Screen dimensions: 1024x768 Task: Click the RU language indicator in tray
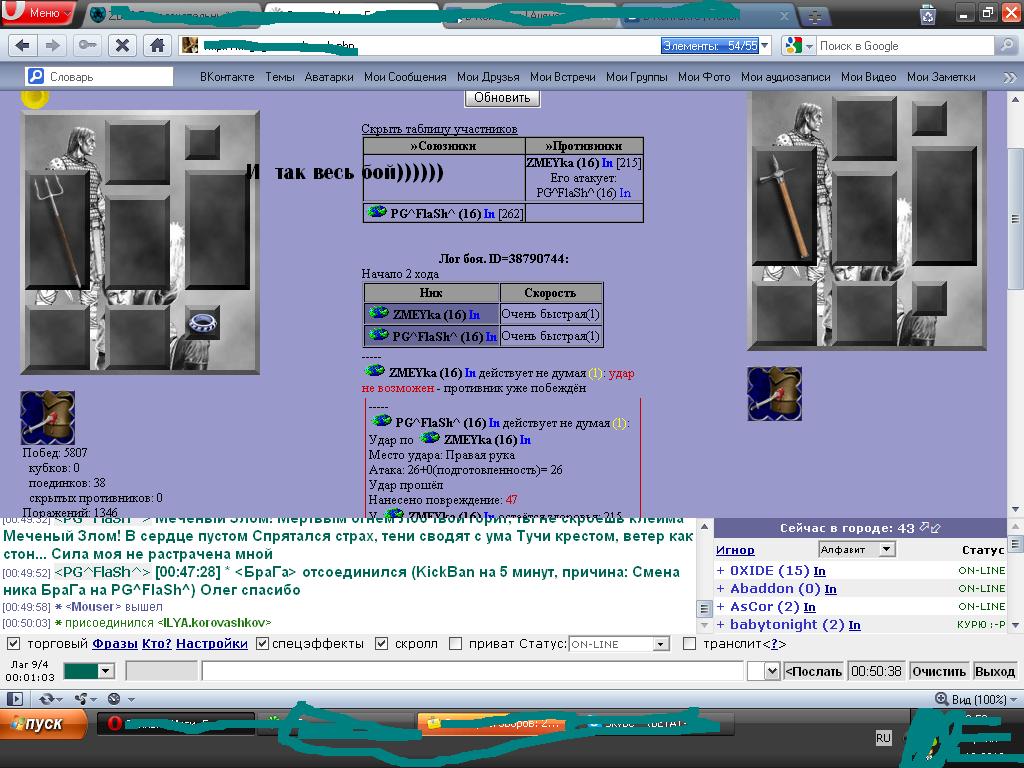[883, 738]
